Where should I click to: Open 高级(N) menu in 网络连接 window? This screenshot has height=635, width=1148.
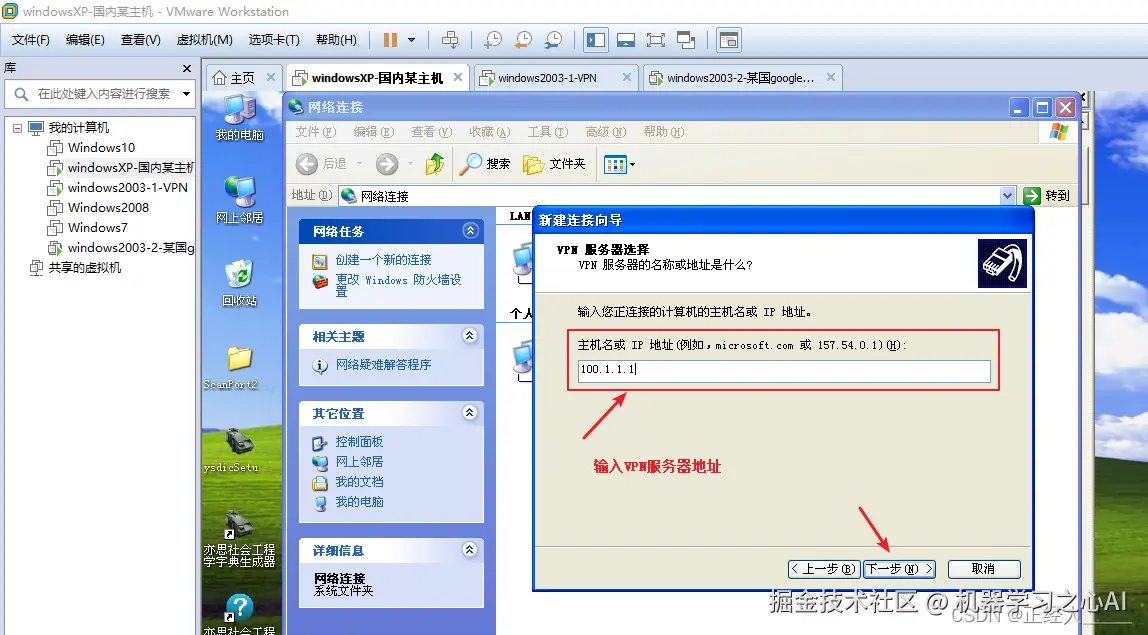605,132
